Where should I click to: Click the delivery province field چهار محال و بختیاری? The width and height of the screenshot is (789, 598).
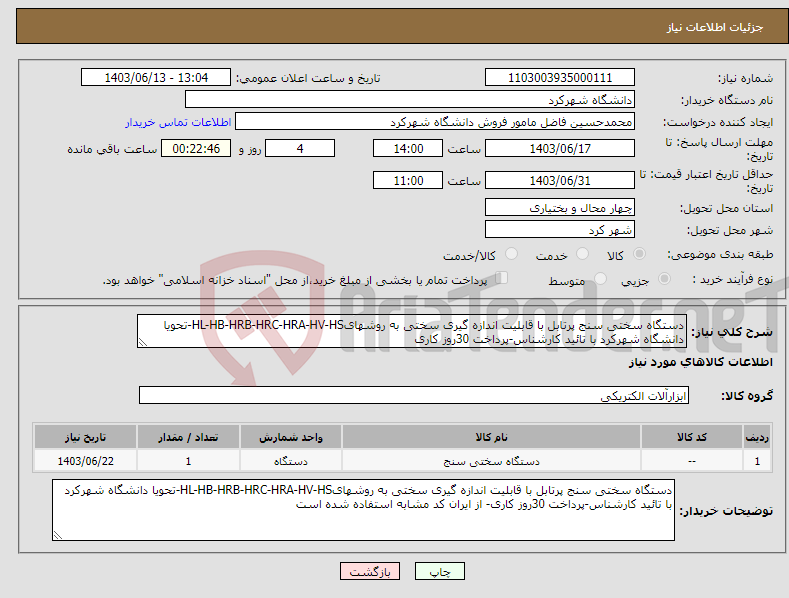coord(560,207)
